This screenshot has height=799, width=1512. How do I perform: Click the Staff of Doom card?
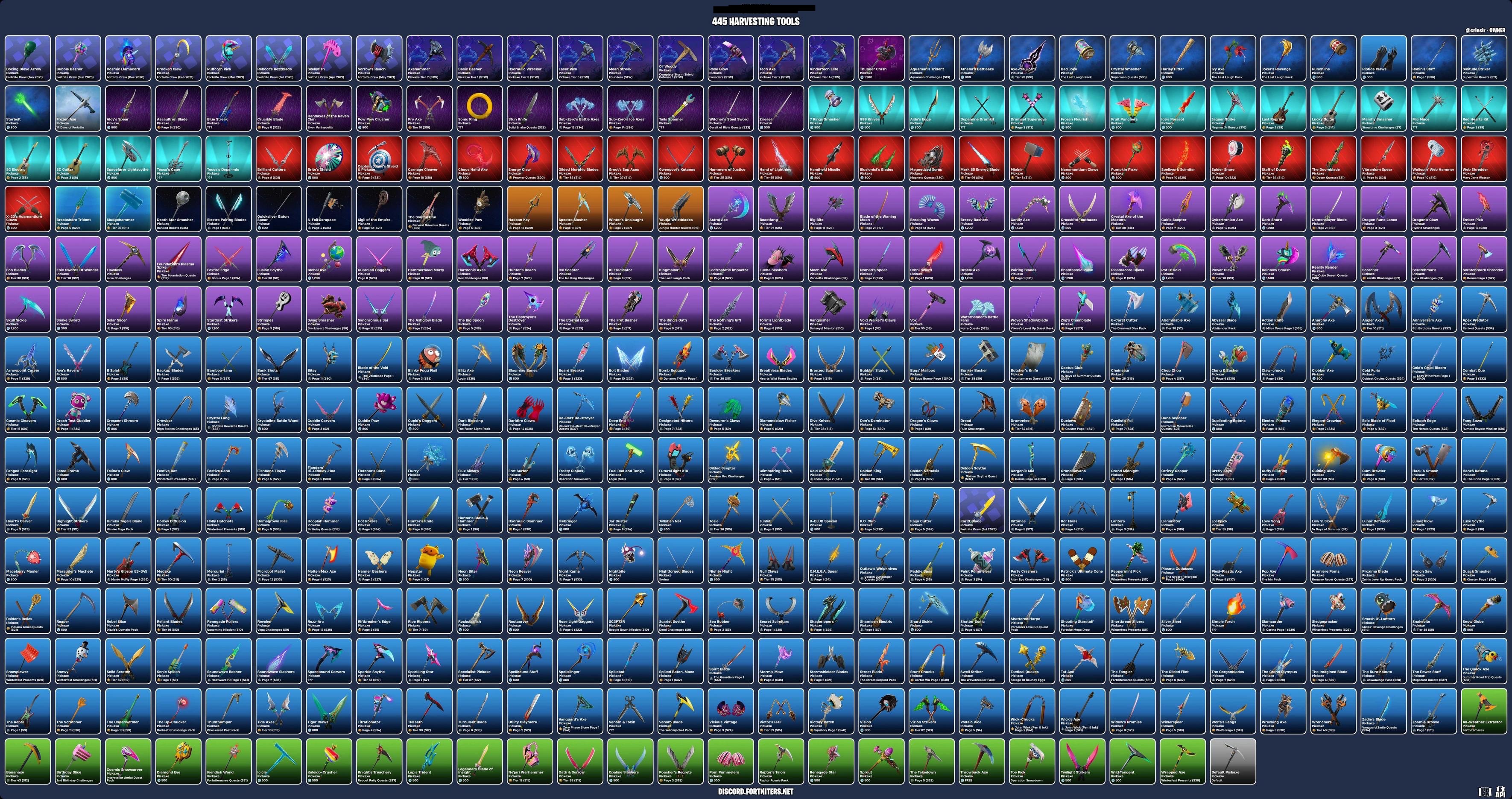coord(1283,158)
